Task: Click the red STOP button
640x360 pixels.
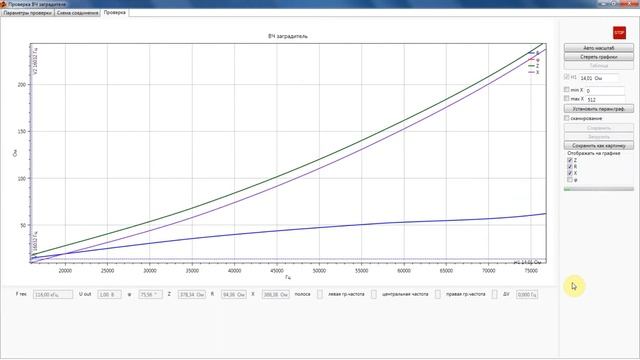Action: (619, 33)
